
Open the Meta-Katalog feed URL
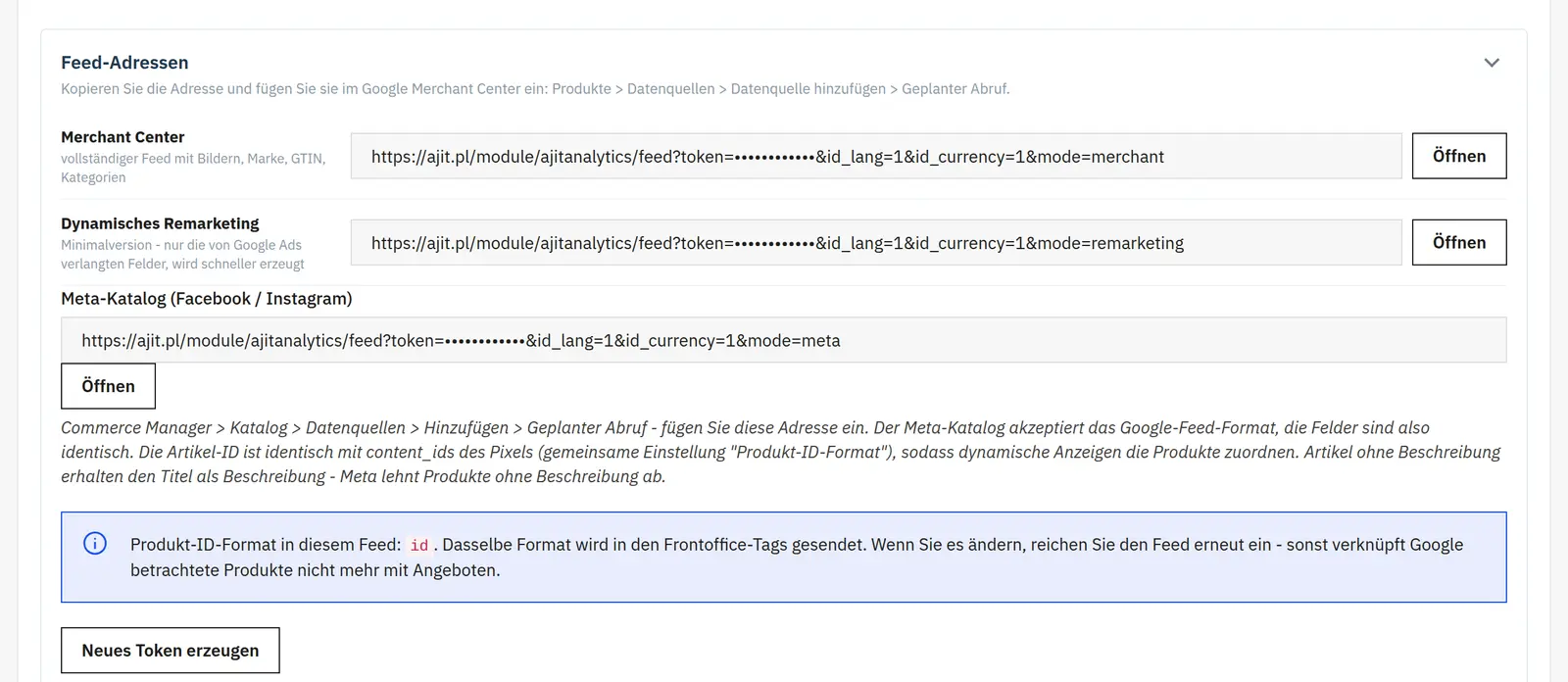108,386
